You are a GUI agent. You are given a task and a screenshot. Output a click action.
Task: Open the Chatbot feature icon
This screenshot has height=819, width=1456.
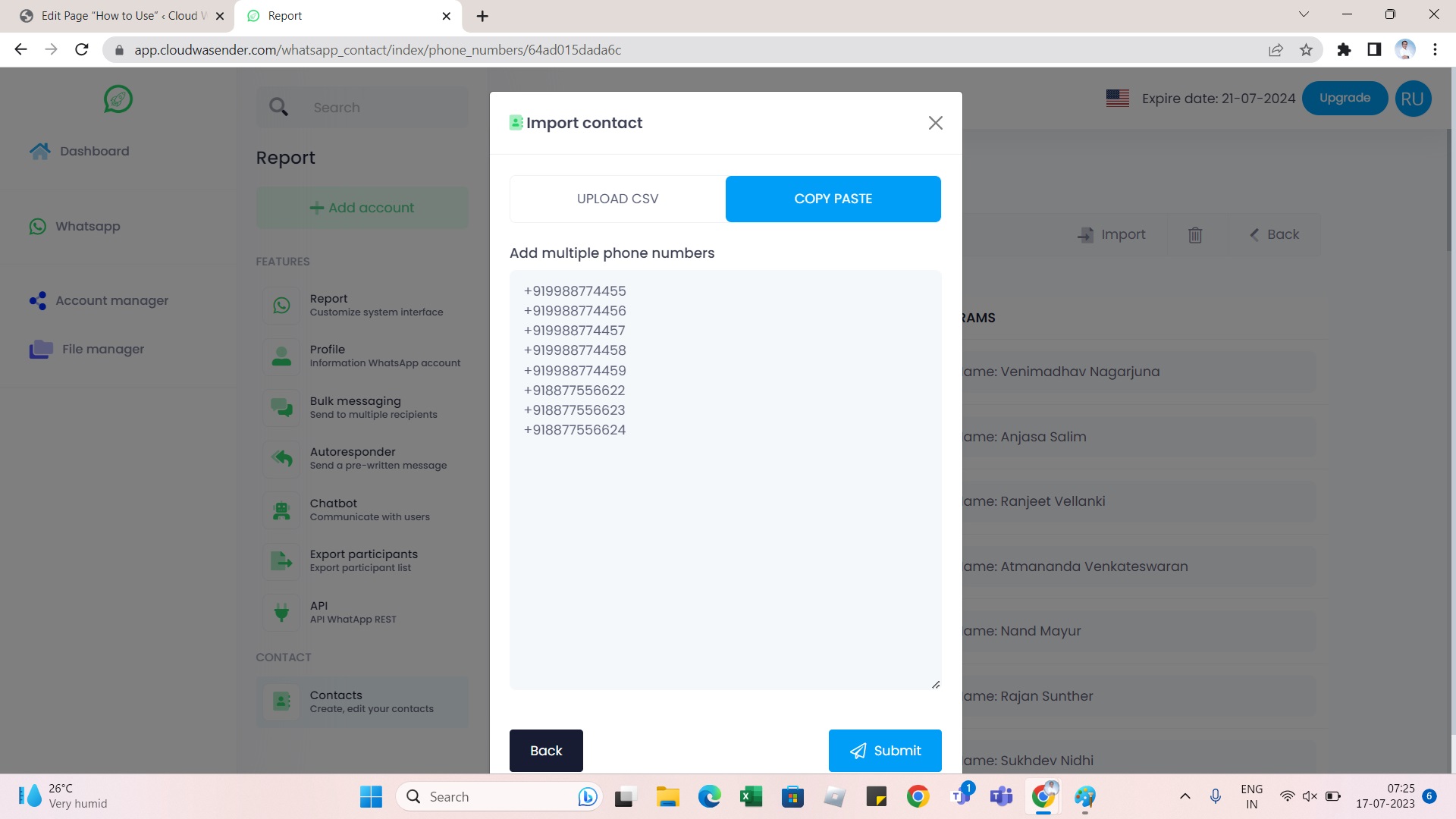click(281, 509)
